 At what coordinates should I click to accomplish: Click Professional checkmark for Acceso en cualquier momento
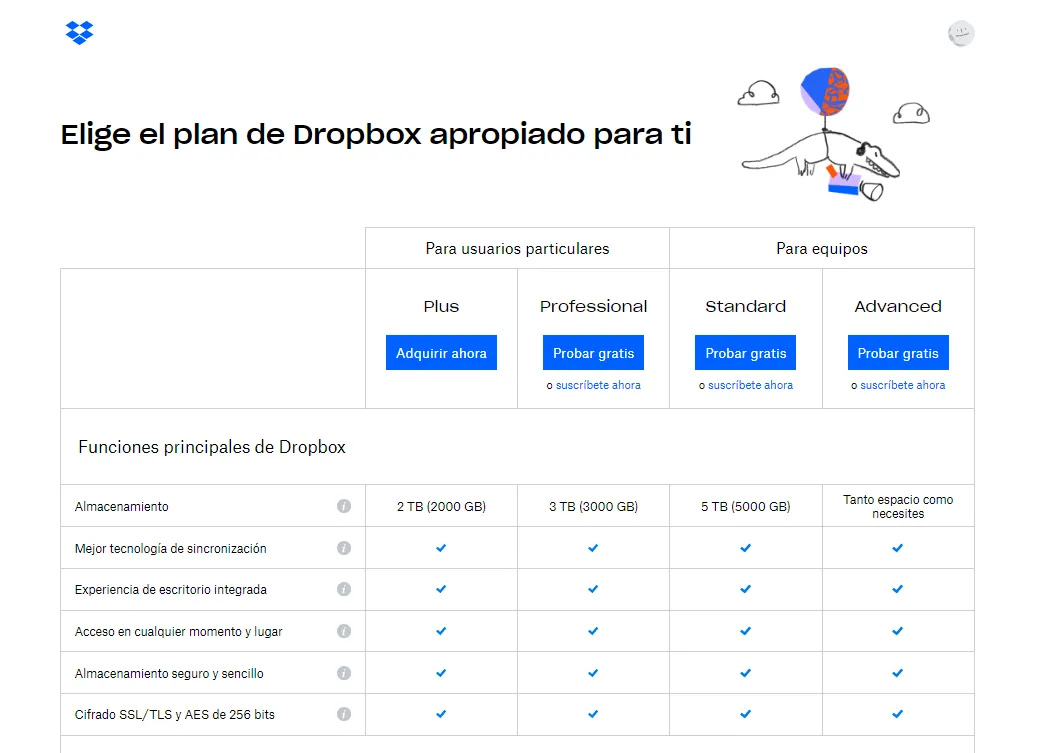[x=593, y=631]
